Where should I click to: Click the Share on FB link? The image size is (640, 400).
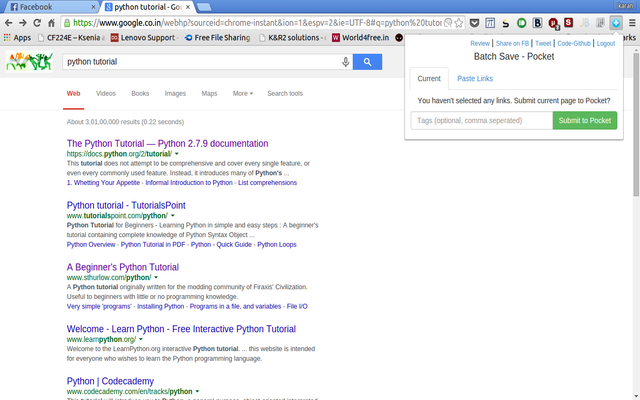coord(512,43)
